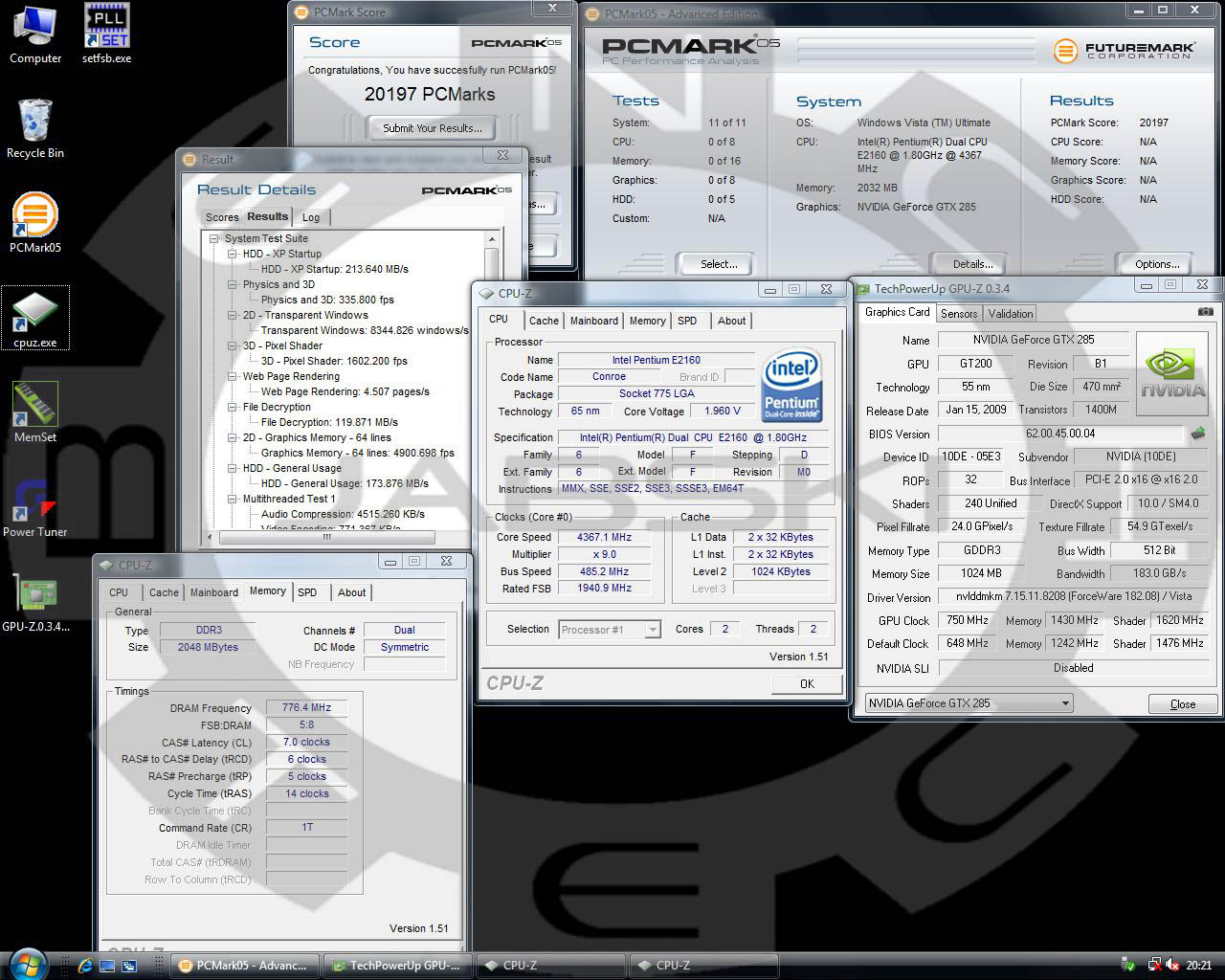
Task: Collapse the File Decryption node
Action: pos(233,407)
